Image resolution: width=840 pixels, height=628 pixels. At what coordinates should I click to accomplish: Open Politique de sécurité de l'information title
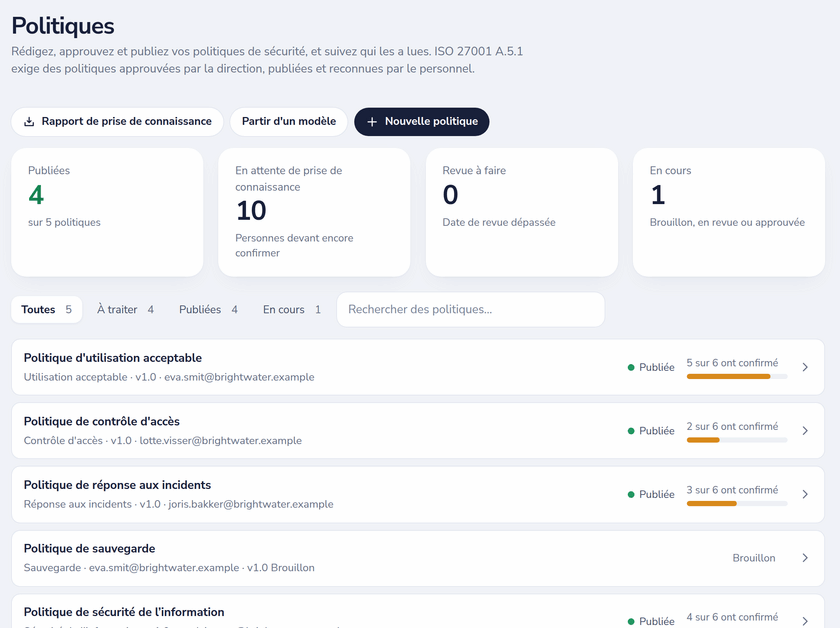[124, 612]
